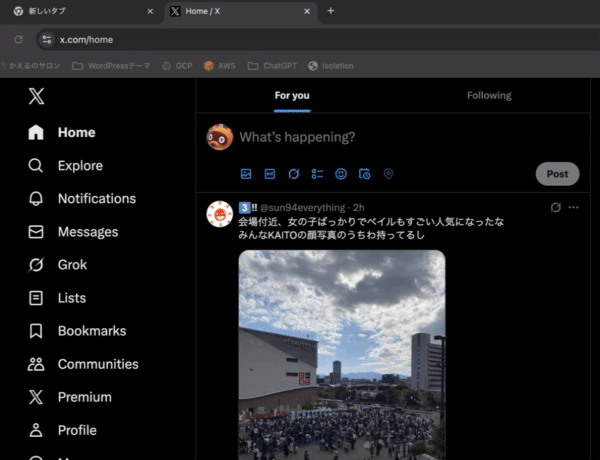The width and height of the screenshot is (600, 460).
Task: Open Explore search page
Action: [65, 166]
